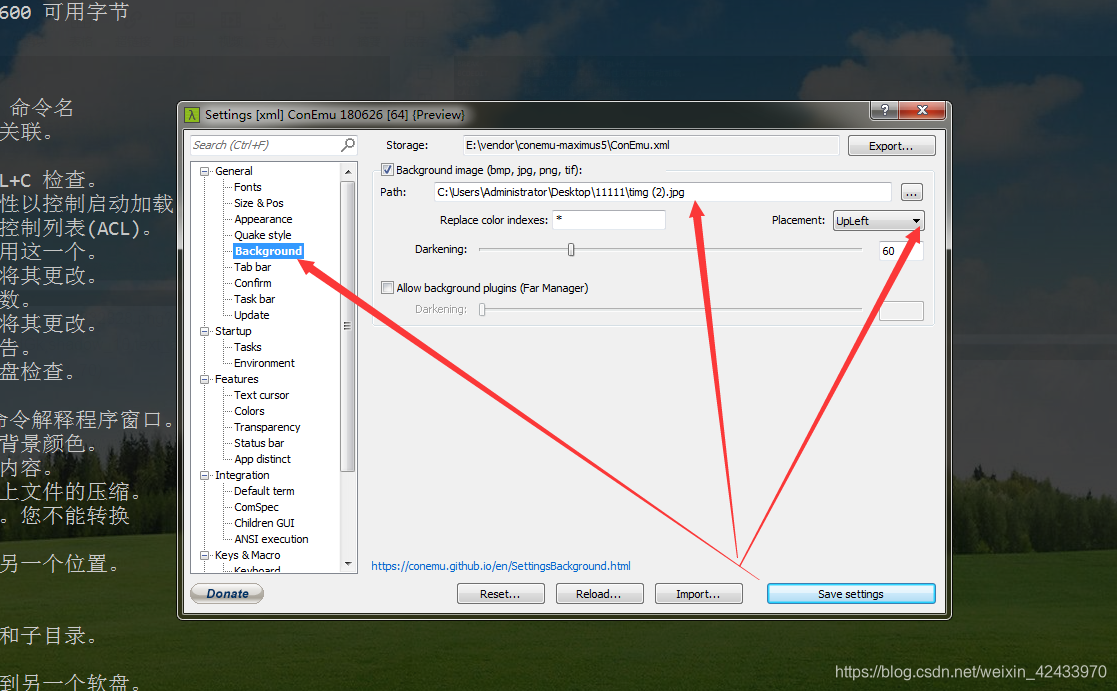1117x691 pixels.
Task: Open the ANSI execution page
Action: coord(271,539)
